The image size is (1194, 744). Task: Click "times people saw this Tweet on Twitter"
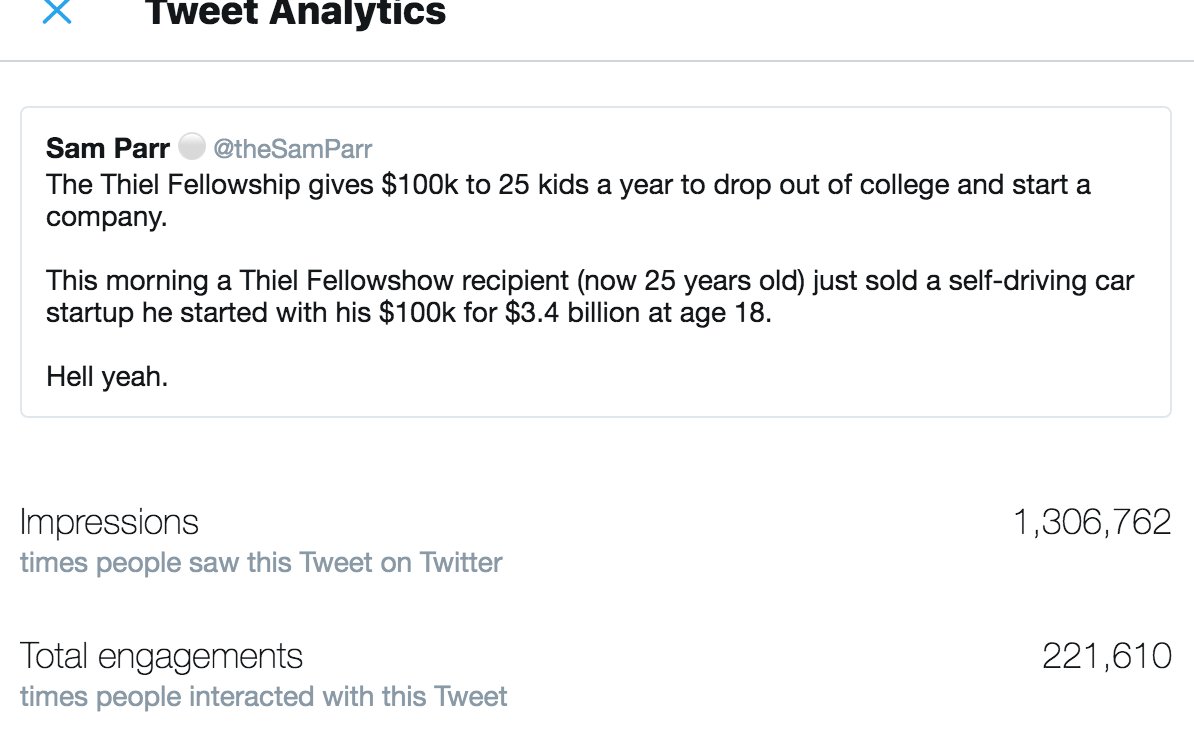[261, 563]
